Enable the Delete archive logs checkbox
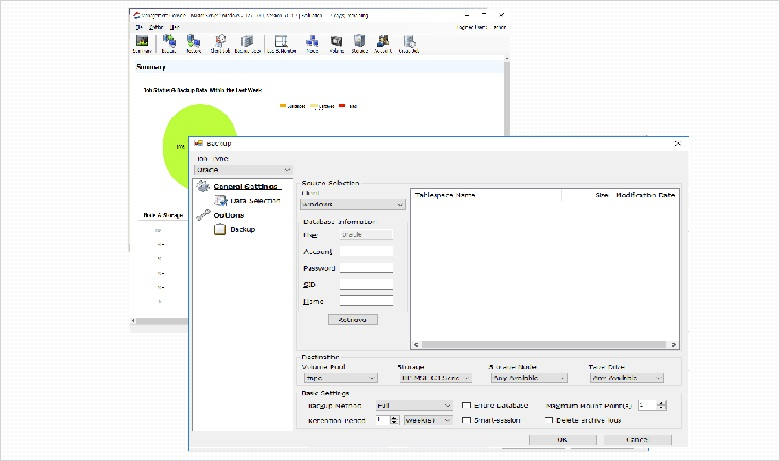Screen dimensions: 780x461 549,420
